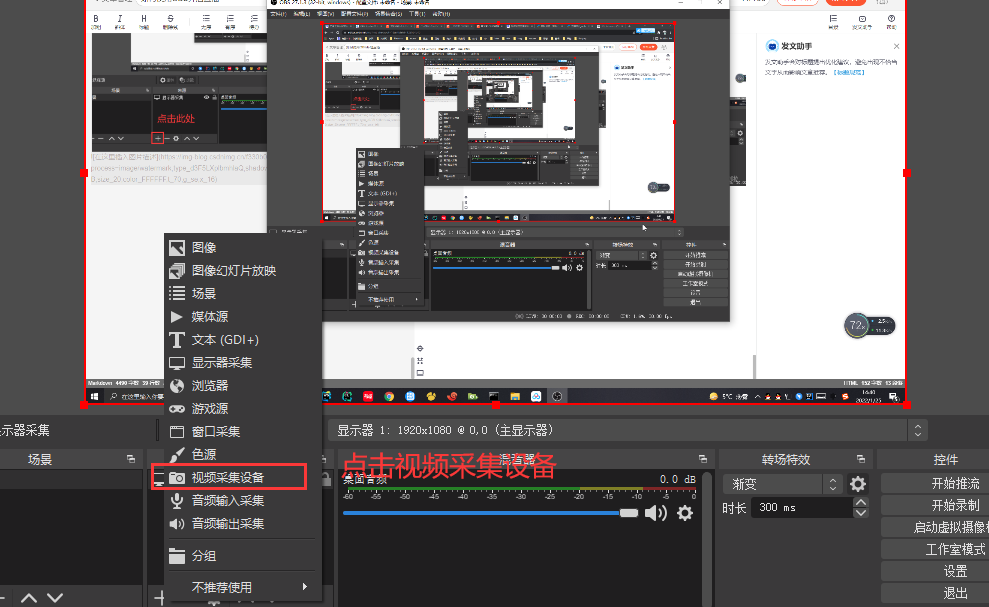This screenshot has height=607, width=989.
Task: Click the add source plus button
Action: (160, 598)
